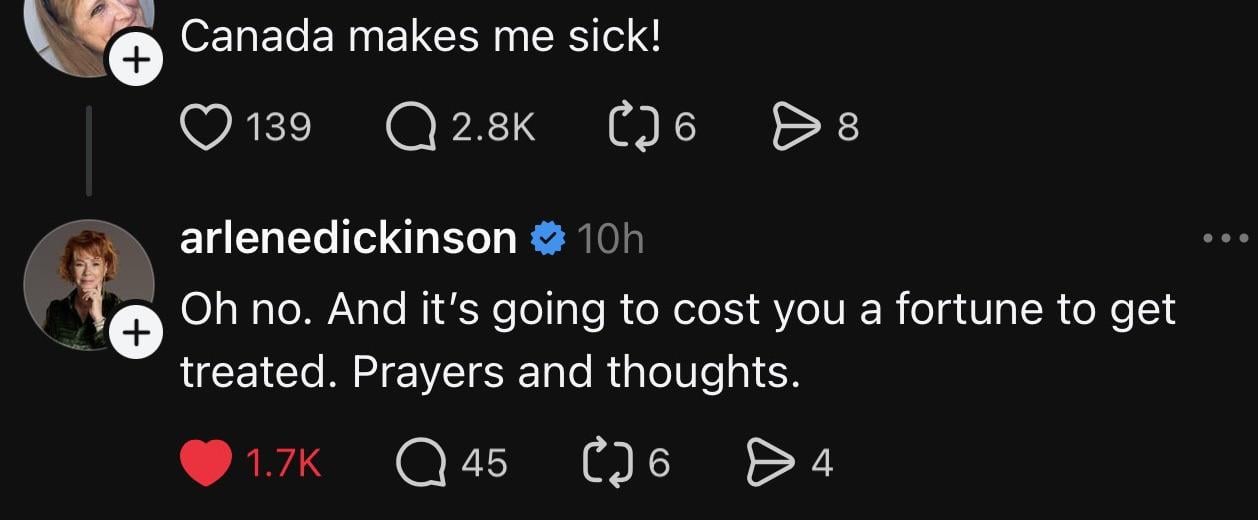View the 1.7K likes count on the reply
1258x520 pixels.
[283, 463]
